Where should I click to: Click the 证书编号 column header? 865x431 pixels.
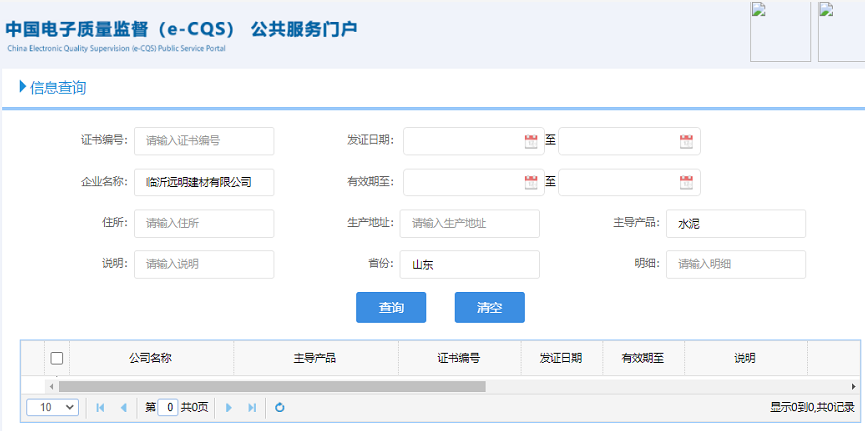pyautogui.click(x=459, y=358)
